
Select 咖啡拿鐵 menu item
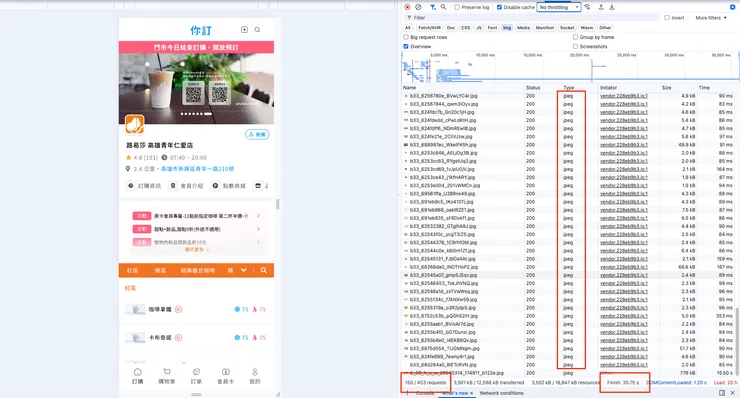click(x=196, y=310)
